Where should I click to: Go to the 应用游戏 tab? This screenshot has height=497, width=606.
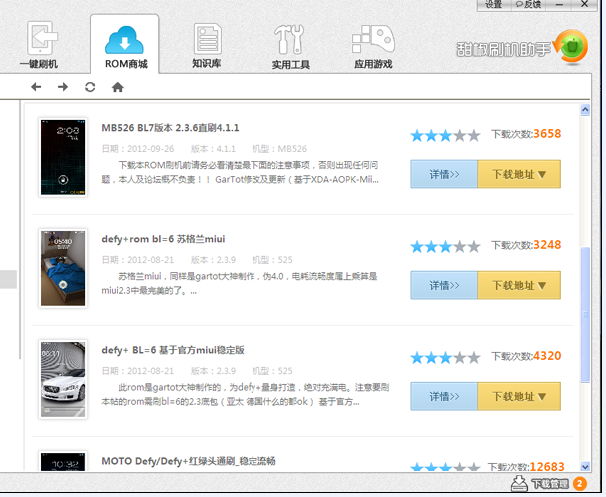(373, 46)
